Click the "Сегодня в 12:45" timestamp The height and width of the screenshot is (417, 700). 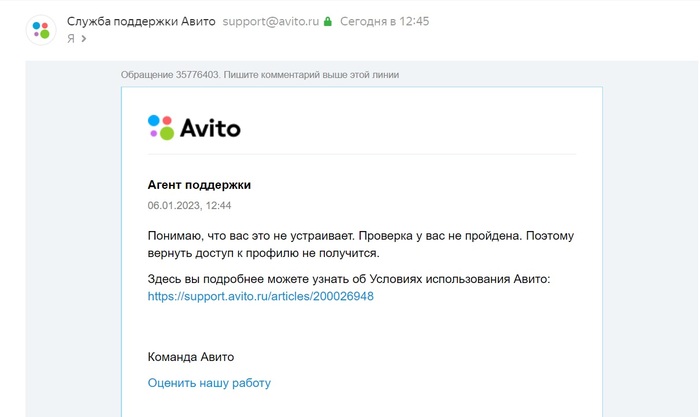point(384,21)
